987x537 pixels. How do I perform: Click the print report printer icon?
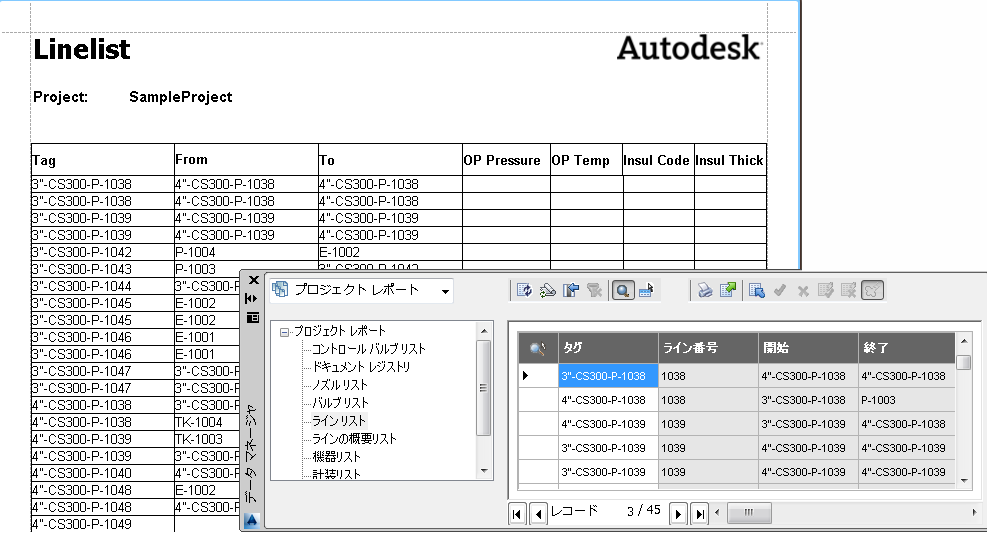pyautogui.click(x=705, y=291)
